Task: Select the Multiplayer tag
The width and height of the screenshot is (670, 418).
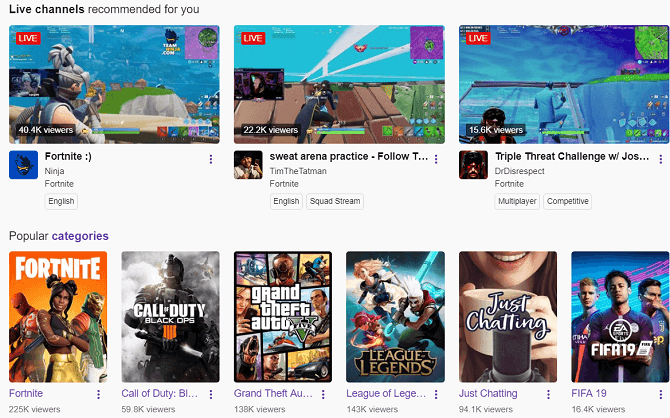Action: click(x=517, y=201)
